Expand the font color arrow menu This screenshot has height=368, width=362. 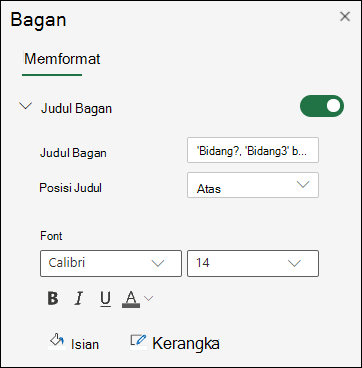coord(149,298)
